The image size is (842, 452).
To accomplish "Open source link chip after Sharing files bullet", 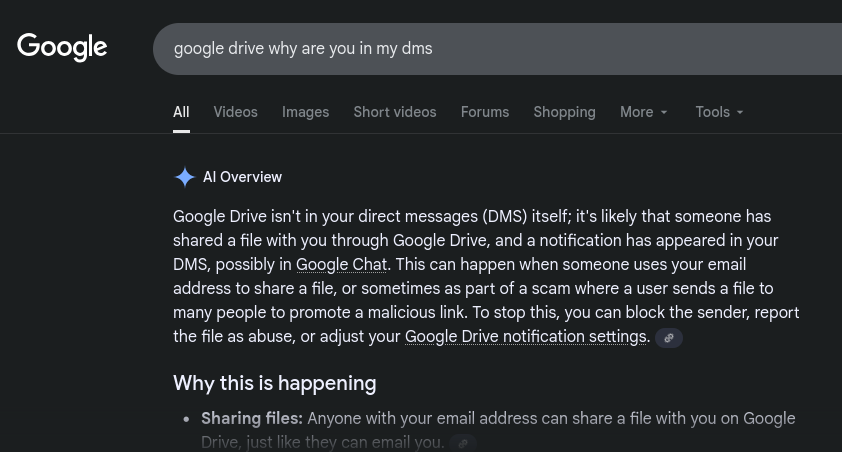I will click(x=463, y=442).
